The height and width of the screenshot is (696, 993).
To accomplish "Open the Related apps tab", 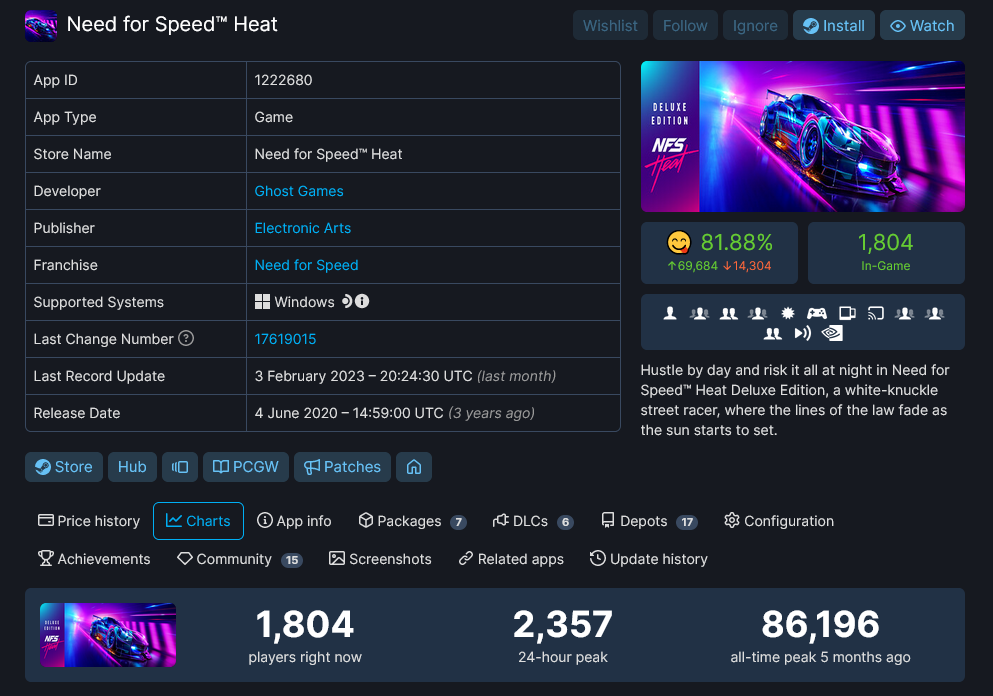I will click(511, 559).
